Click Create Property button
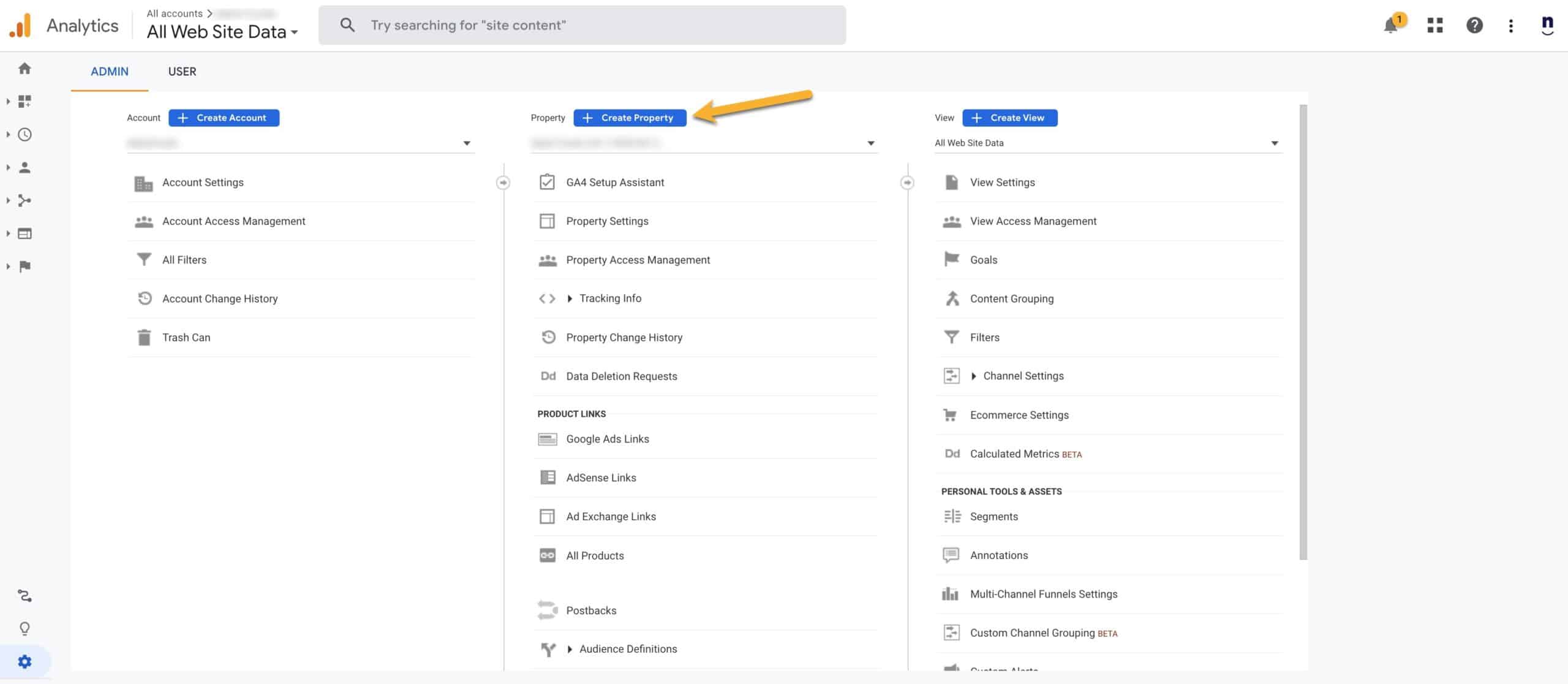1568x684 pixels. click(x=629, y=118)
